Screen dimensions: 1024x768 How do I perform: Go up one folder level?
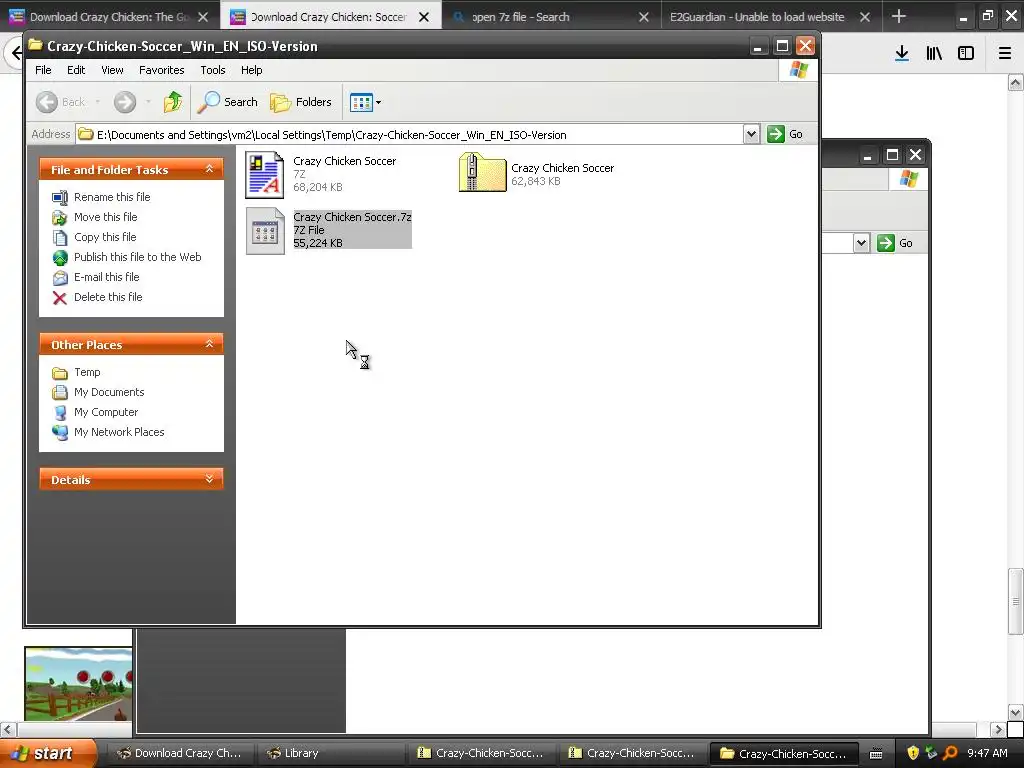pos(173,102)
